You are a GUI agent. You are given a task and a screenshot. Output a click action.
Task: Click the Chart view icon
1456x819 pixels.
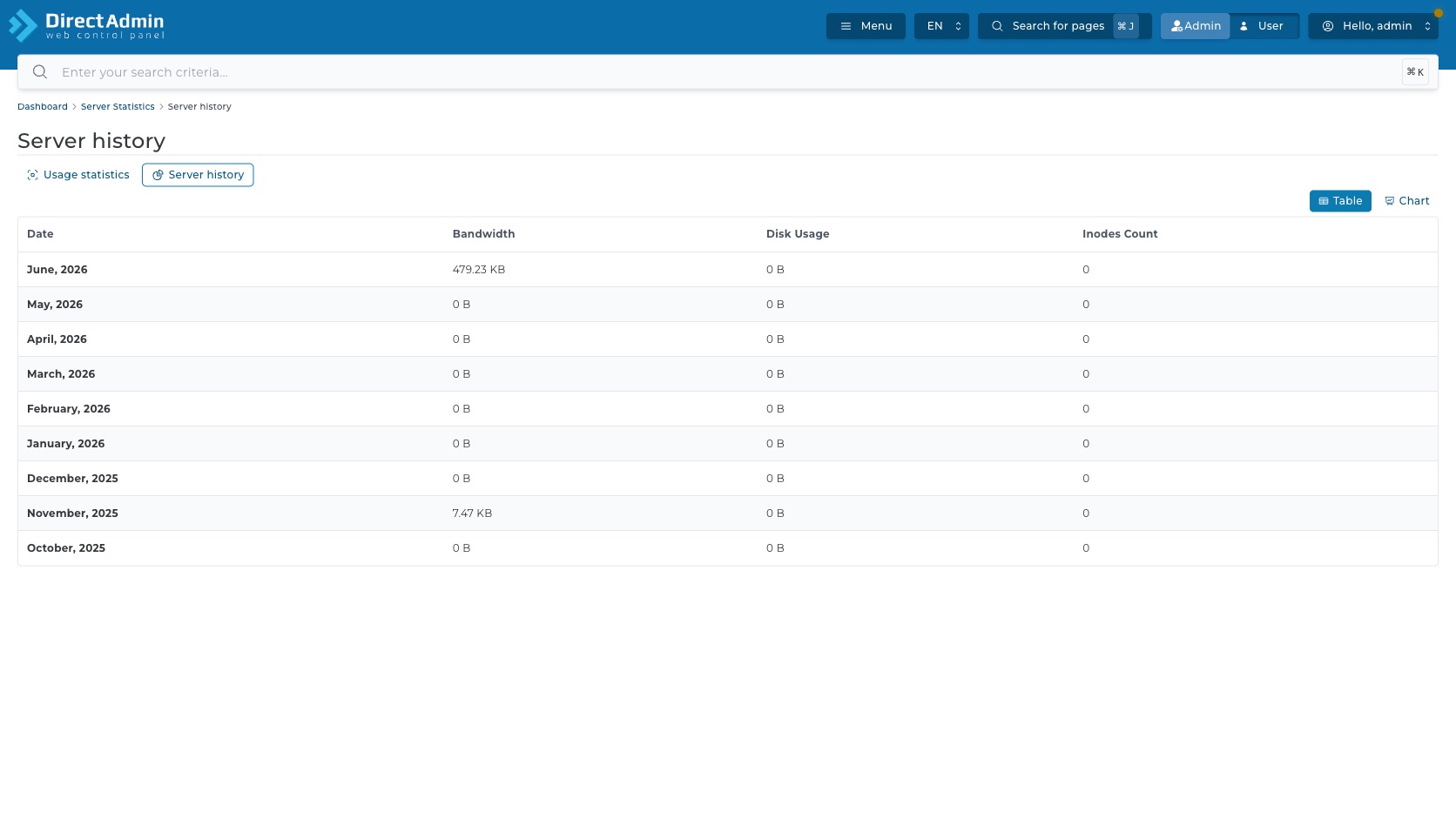click(x=1390, y=201)
